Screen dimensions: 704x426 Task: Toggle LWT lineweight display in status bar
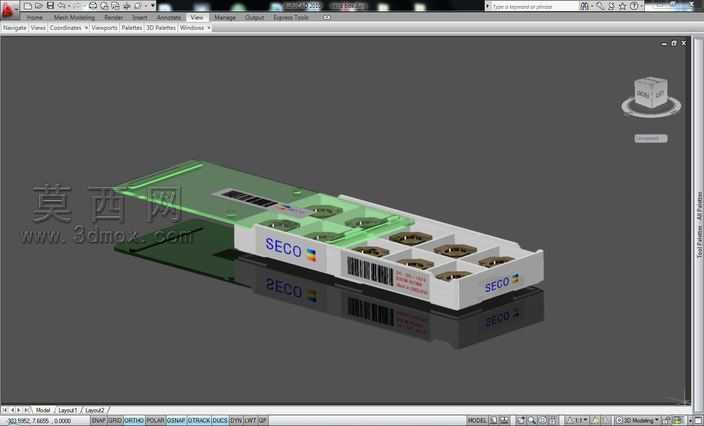click(x=250, y=421)
